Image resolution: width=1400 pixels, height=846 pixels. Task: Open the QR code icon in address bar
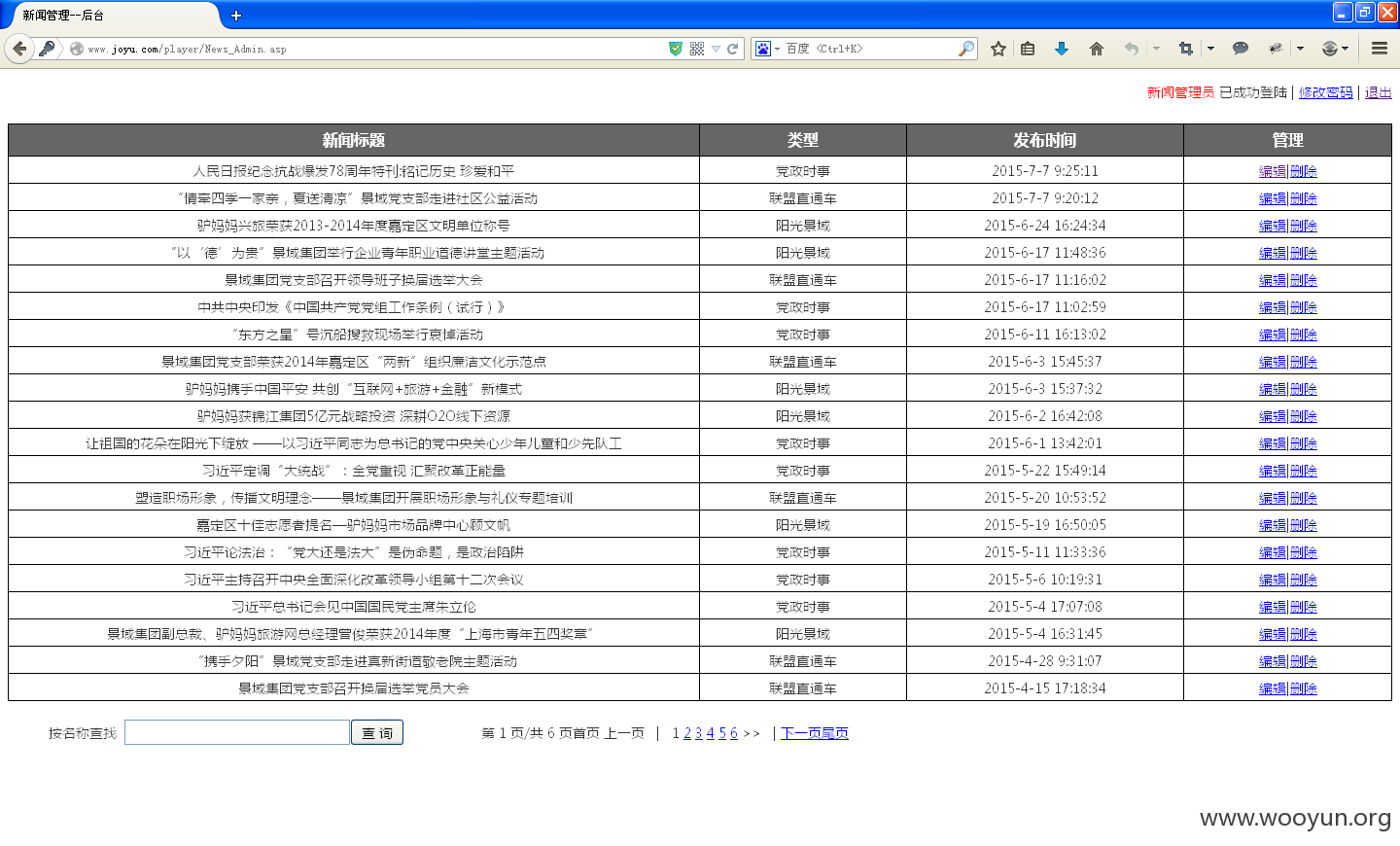[697, 49]
